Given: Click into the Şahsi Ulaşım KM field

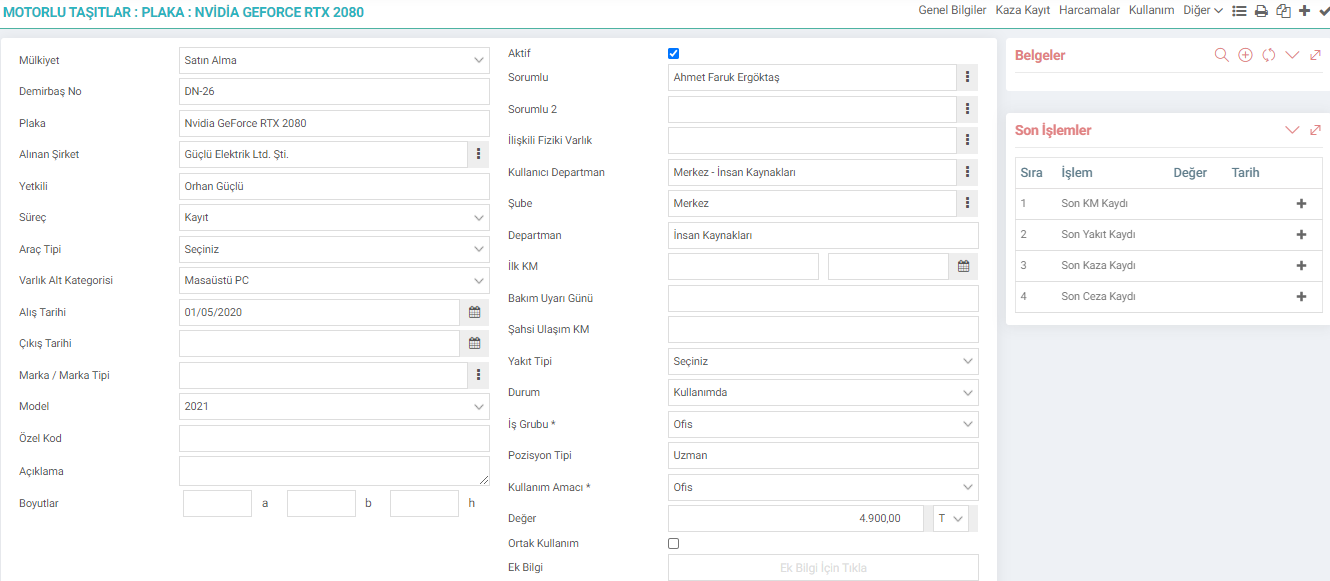Looking at the screenshot, I should (823, 329).
